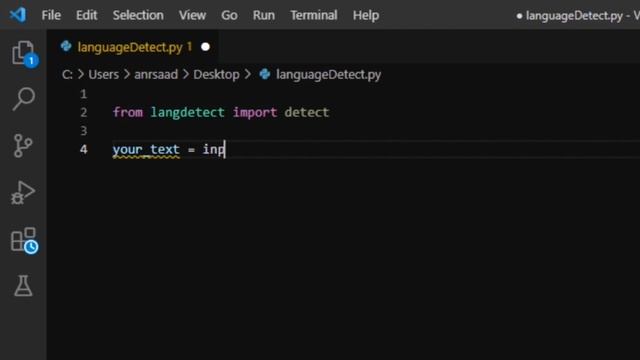Open the Go menu
This screenshot has width=640, height=360.
pyautogui.click(x=229, y=16)
